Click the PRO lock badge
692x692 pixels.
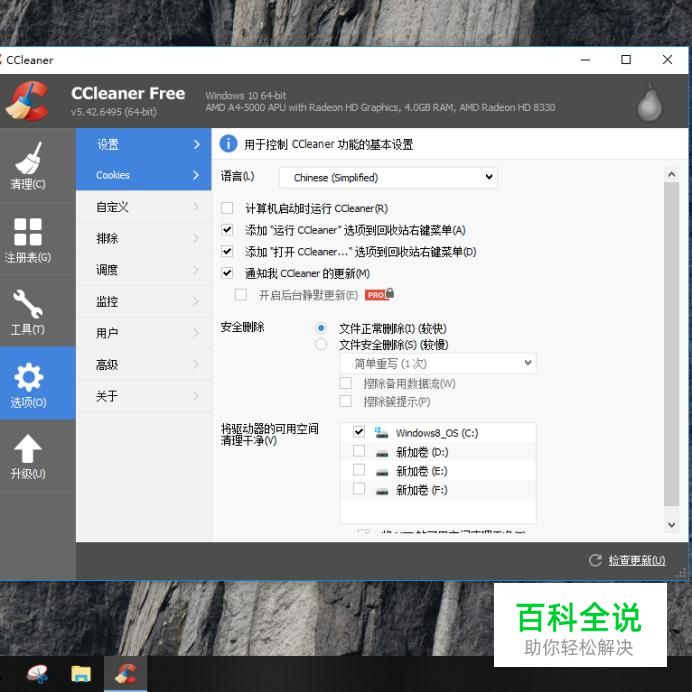[379, 294]
